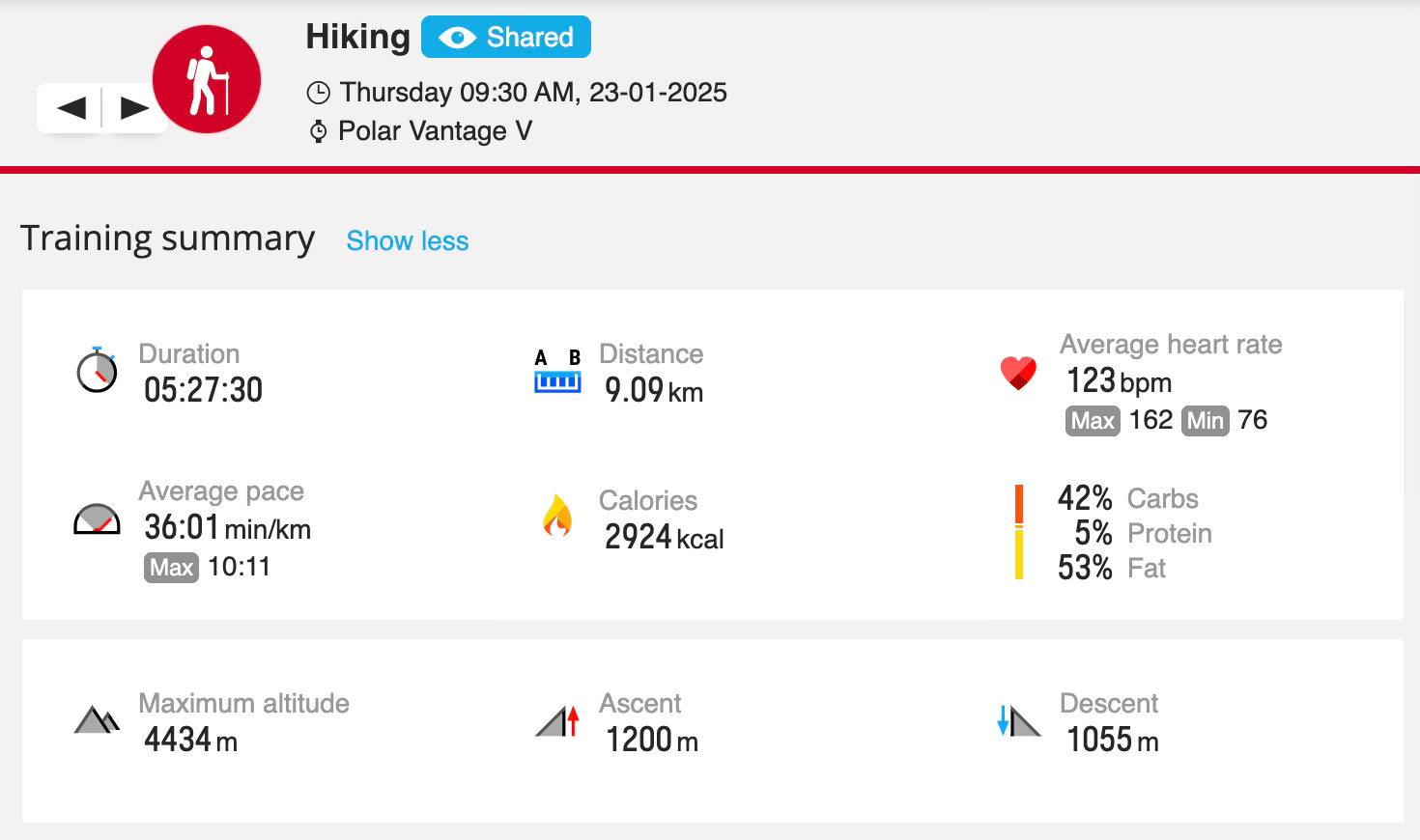
Task: Click the Min heart rate badge
Action: (x=1205, y=421)
